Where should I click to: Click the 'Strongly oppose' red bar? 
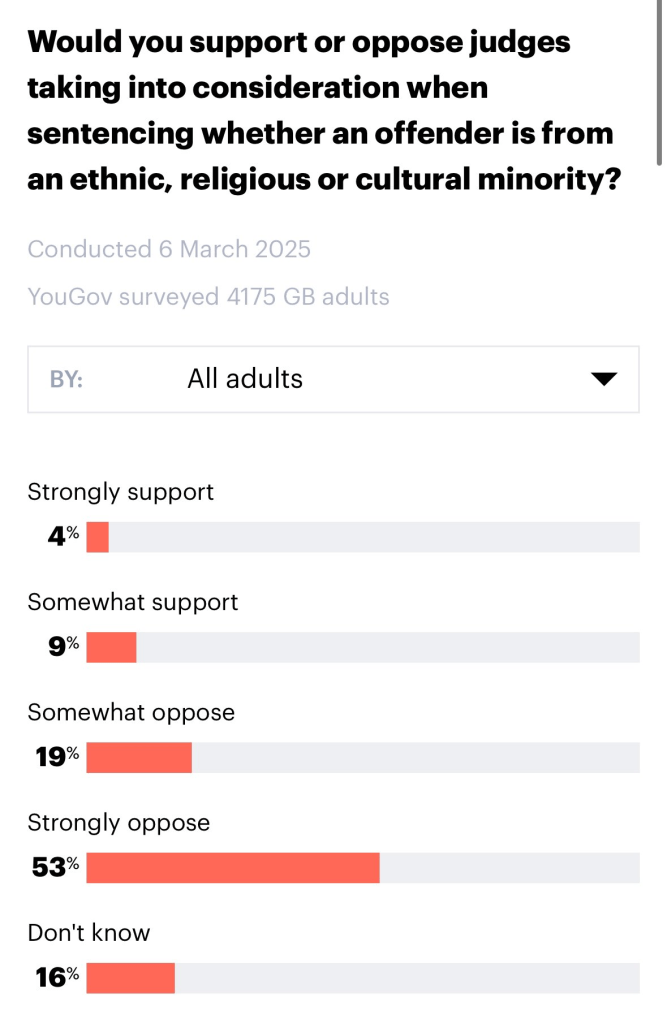(x=233, y=867)
